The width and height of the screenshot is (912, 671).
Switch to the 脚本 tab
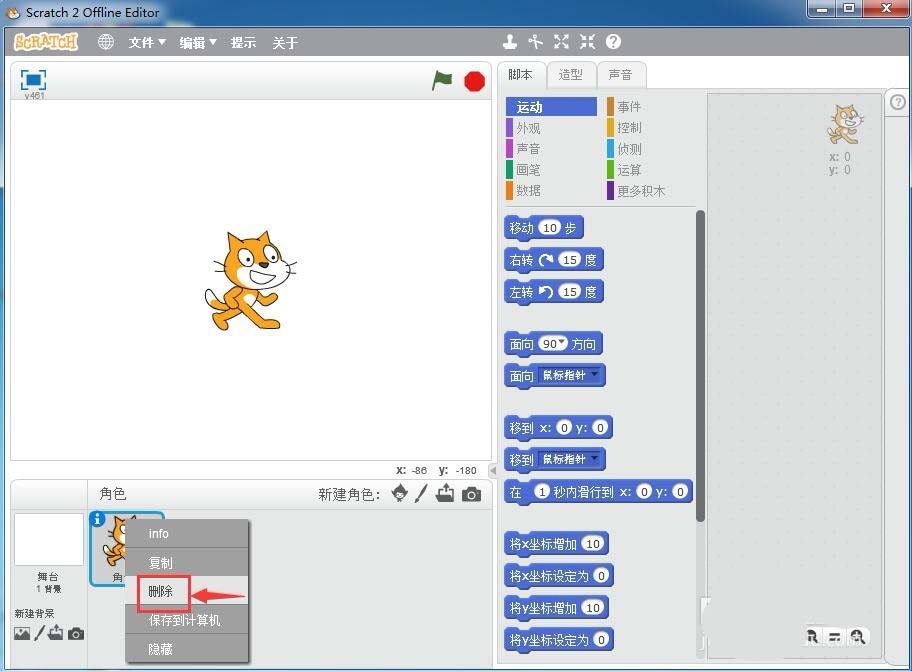(521, 75)
